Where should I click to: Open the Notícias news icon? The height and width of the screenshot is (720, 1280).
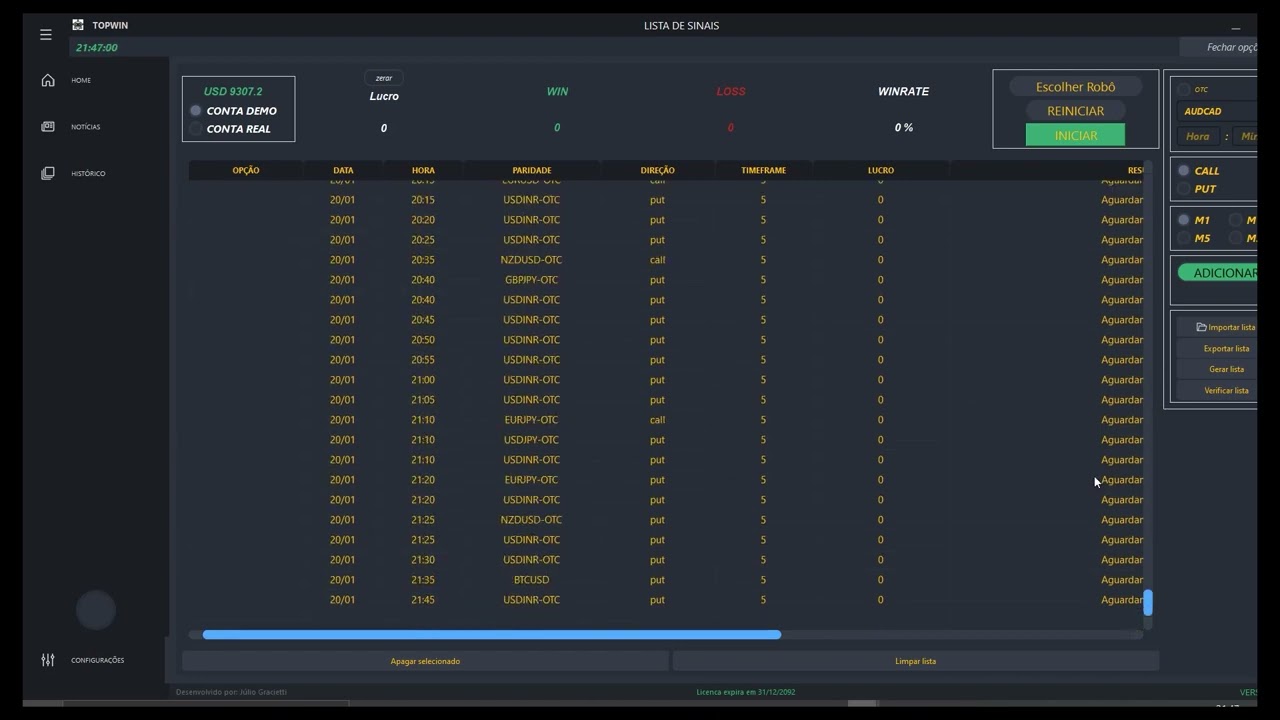tap(48, 127)
